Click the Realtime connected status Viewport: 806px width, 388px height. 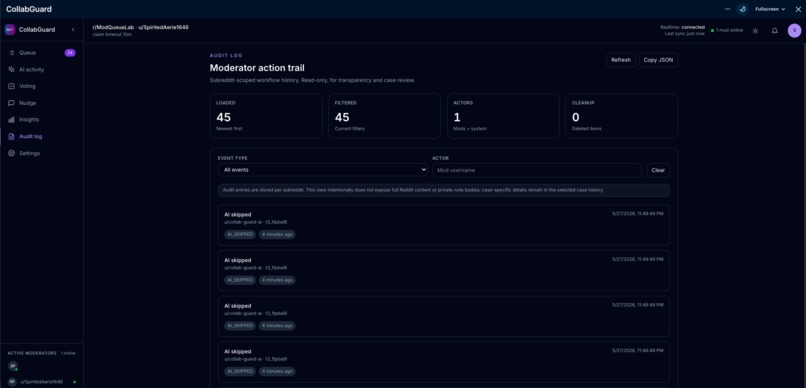(x=683, y=27)
